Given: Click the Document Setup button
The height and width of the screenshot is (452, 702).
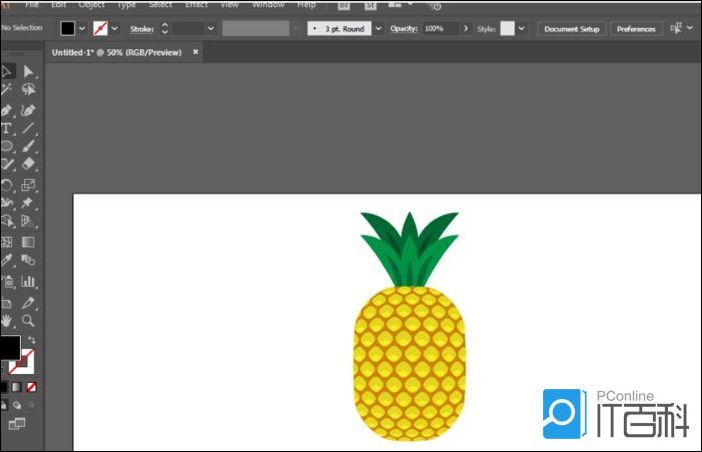Looking at the screenshot, I should (x=571, y=29).
